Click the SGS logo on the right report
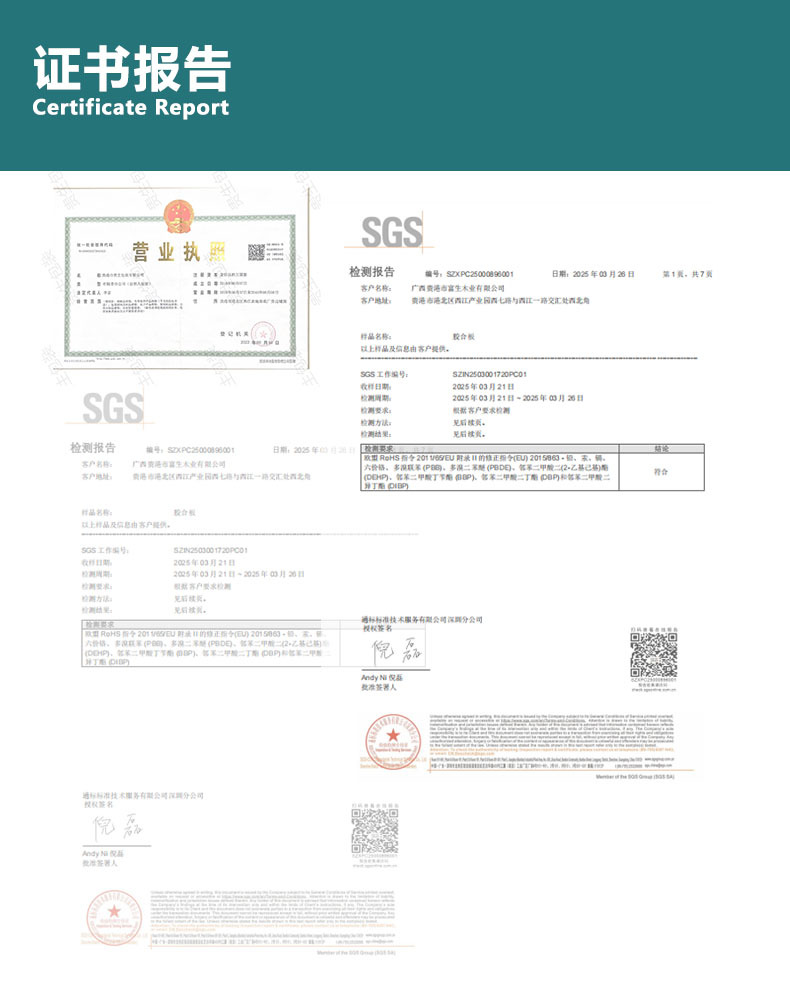 pos(391,231)
